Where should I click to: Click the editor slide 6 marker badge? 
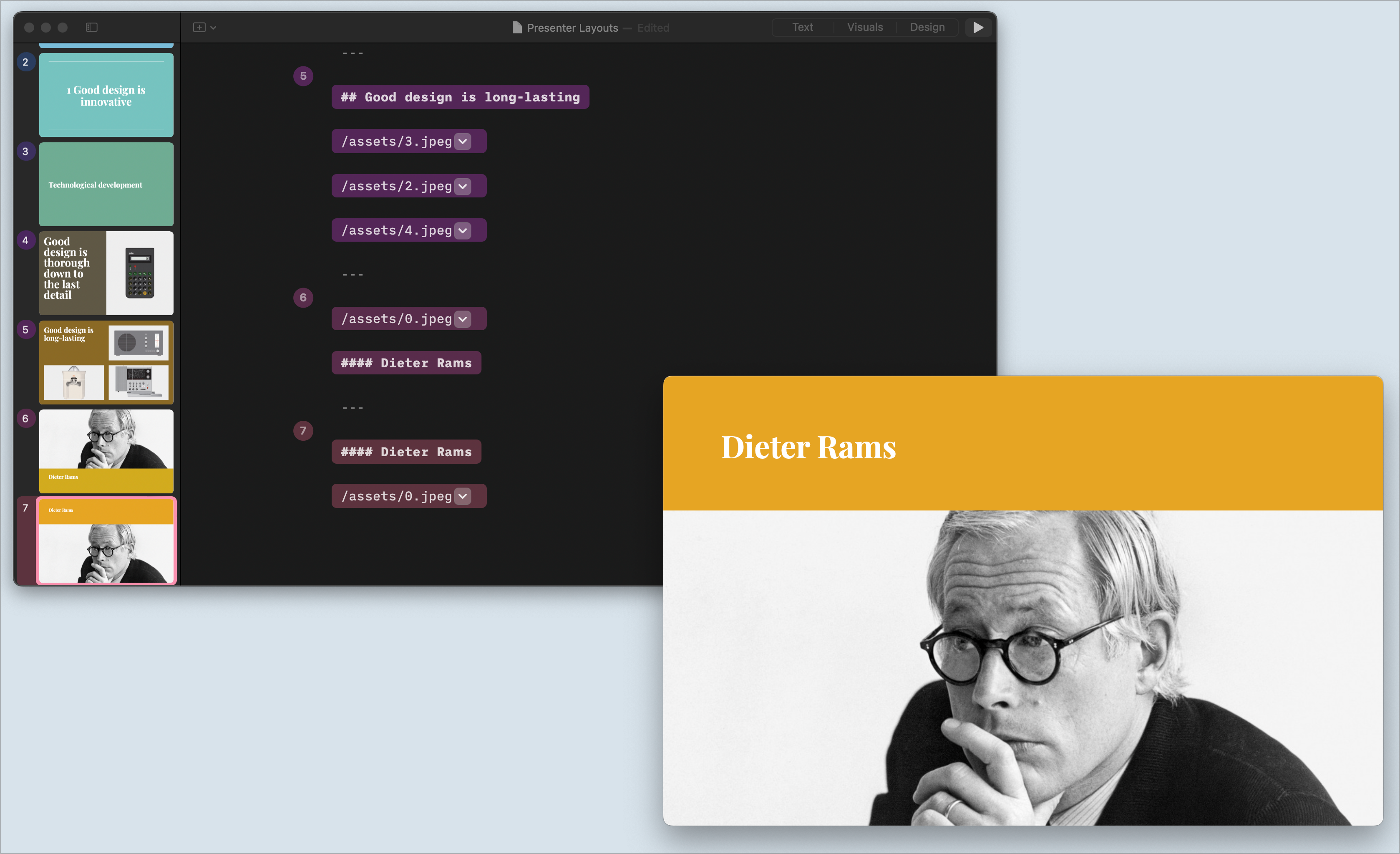[x=303, y=297]
